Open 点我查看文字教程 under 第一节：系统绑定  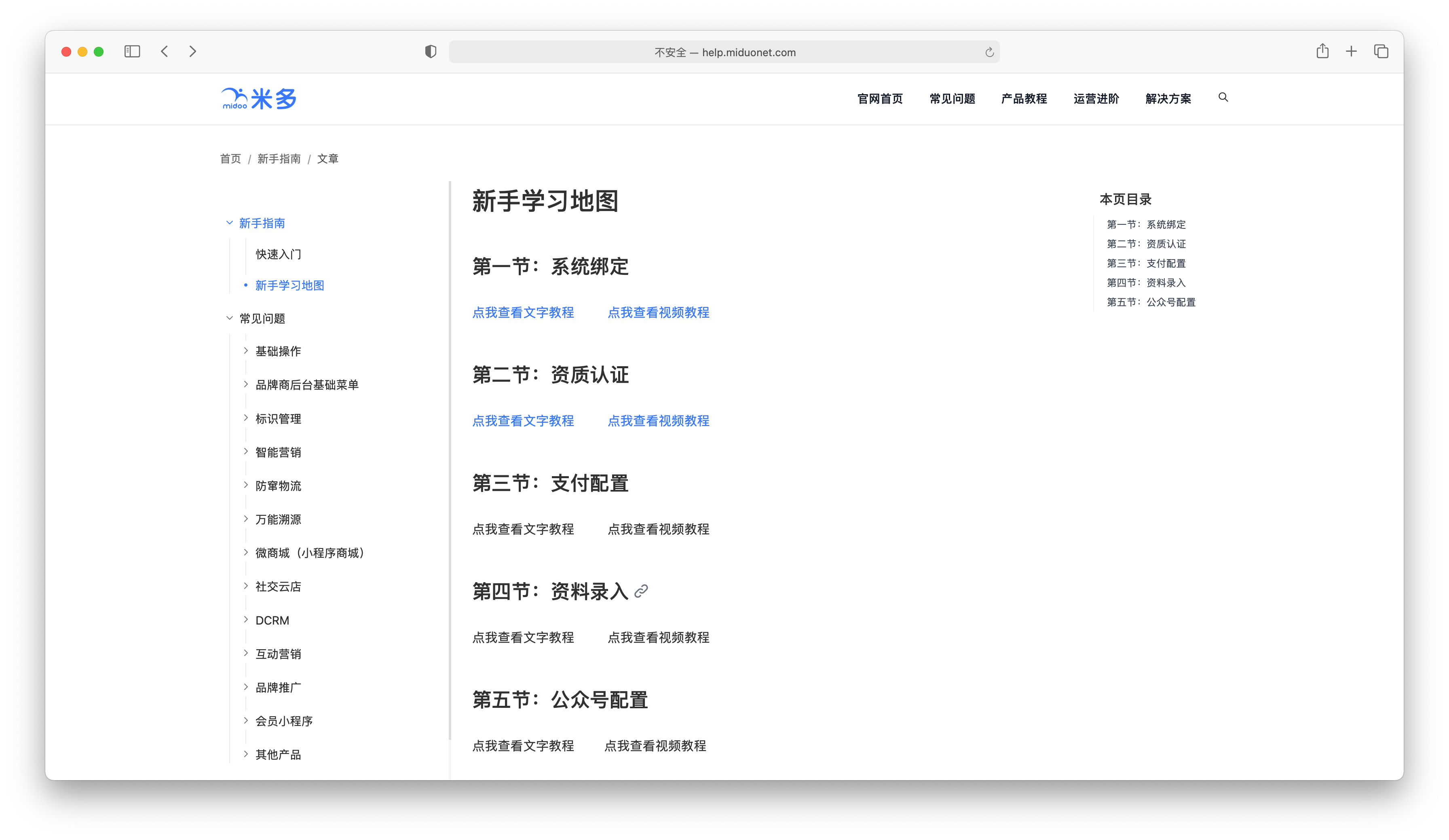[x=523, y=312]
